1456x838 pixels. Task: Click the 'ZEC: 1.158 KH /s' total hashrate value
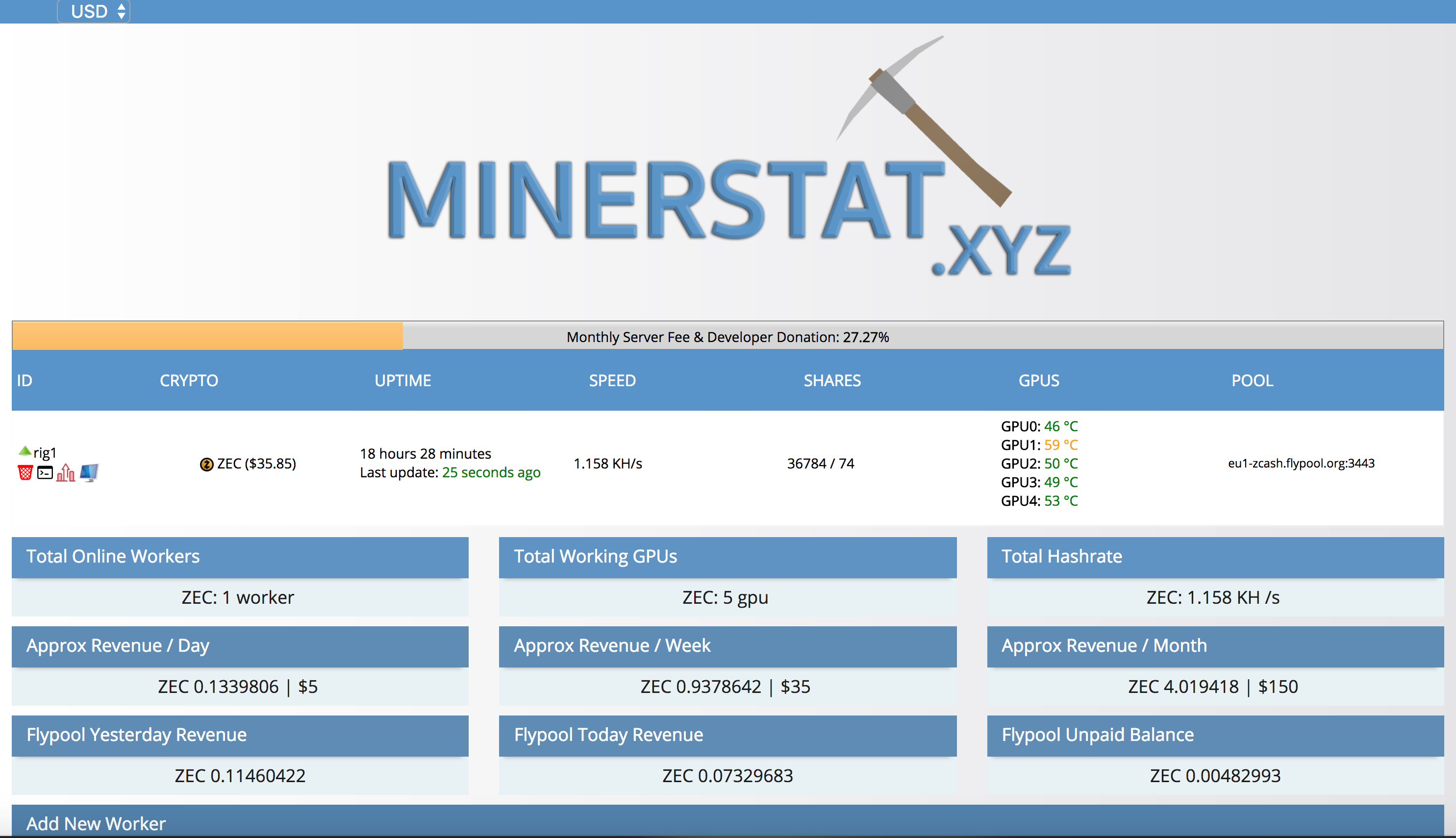pyautogui.click(x=1213, y=597)
